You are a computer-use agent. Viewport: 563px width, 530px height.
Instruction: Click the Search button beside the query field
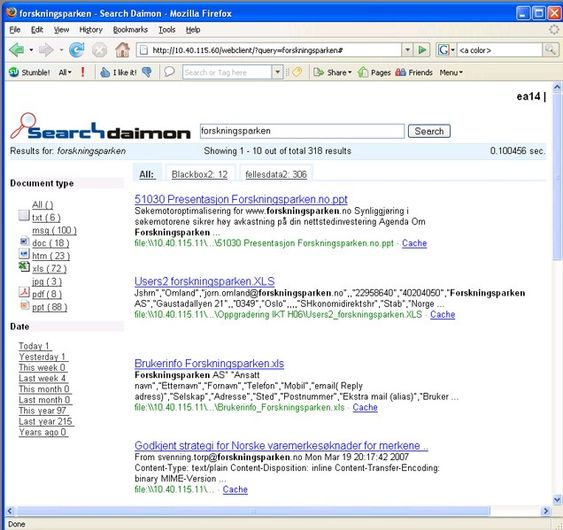pos(429,131)
